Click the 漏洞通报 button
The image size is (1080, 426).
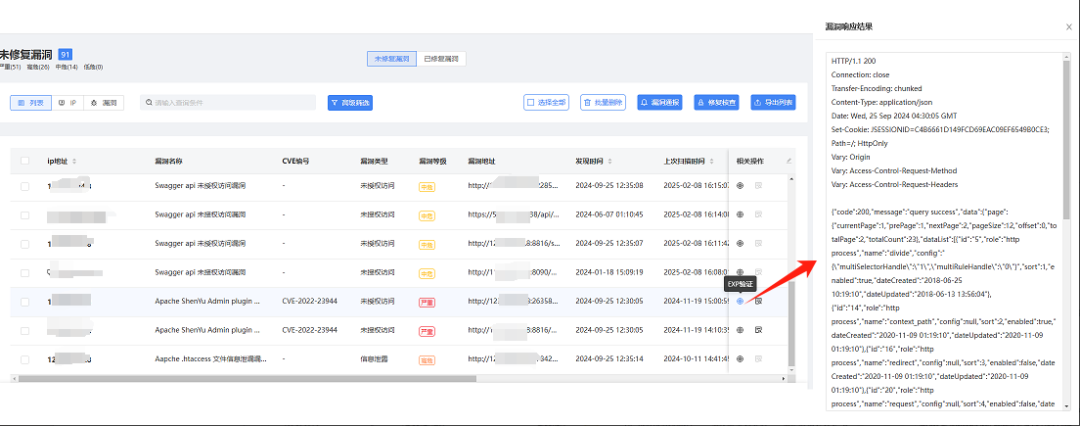pos(660,103)
